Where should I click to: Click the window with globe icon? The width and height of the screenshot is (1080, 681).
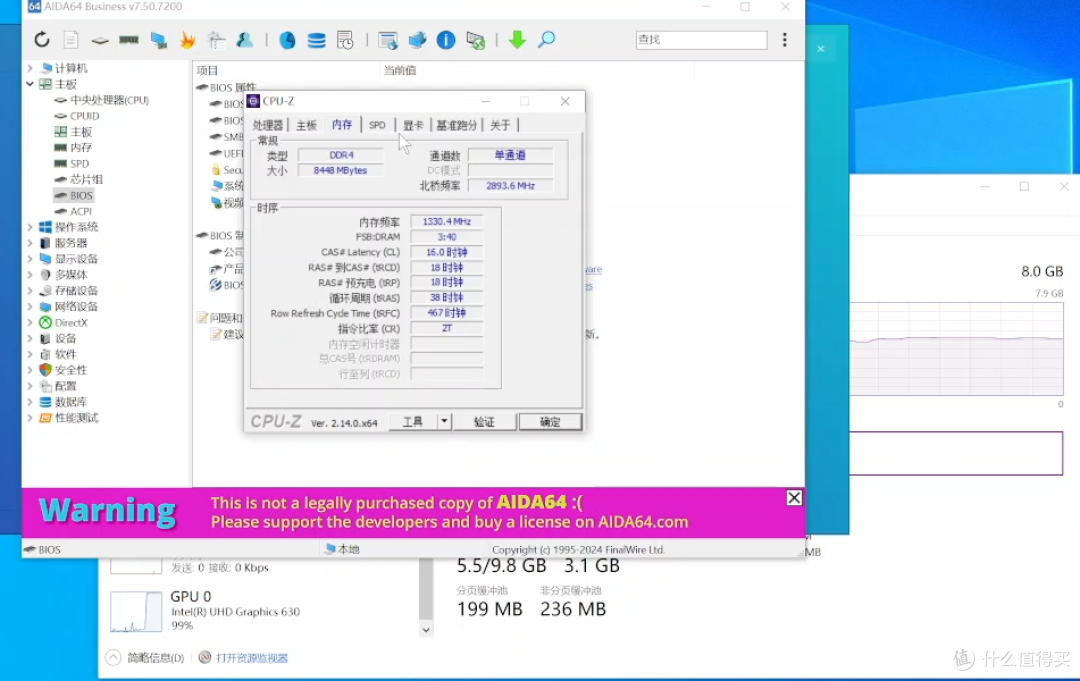point(388,40)
